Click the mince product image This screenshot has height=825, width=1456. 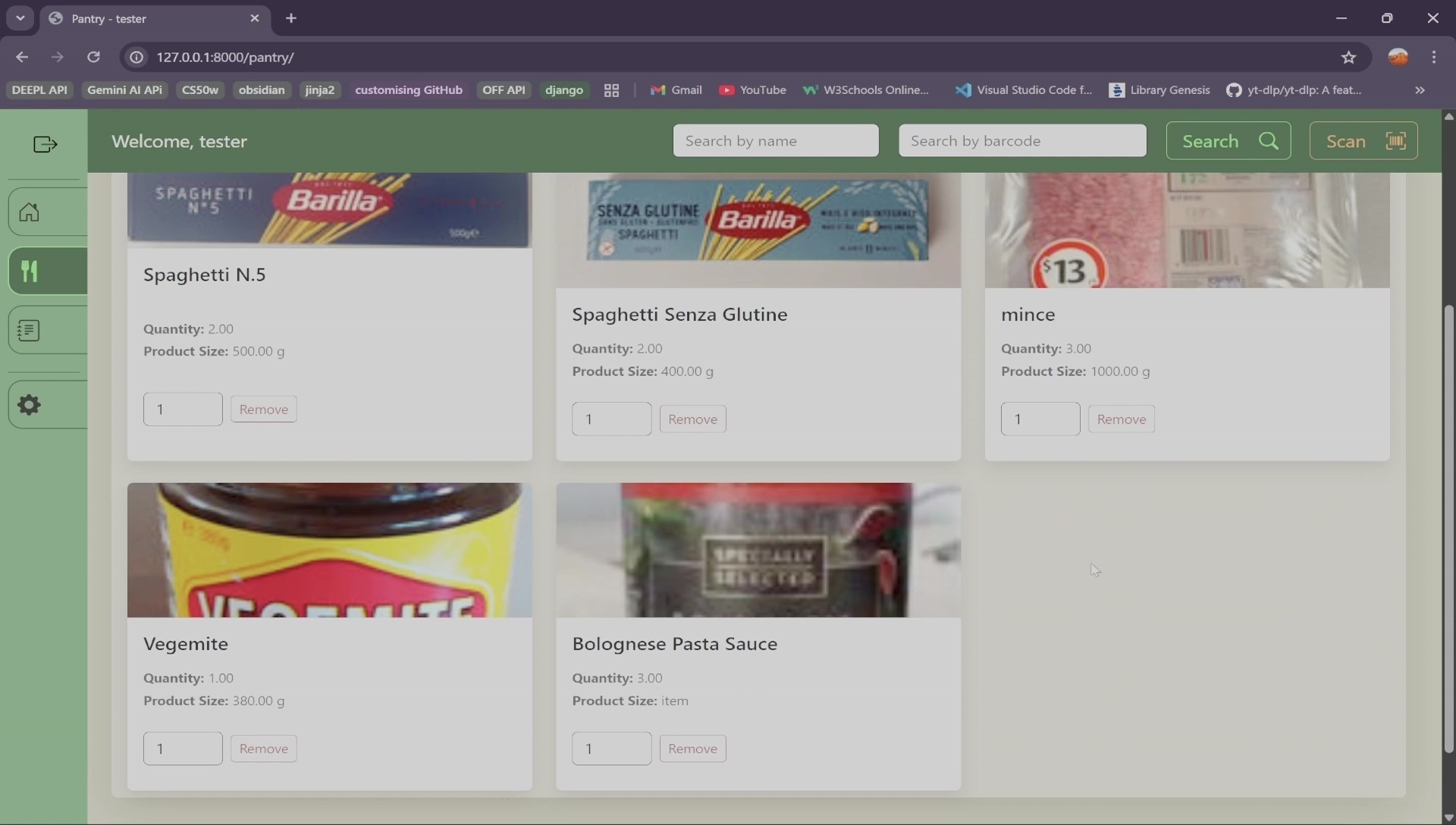1186,230
